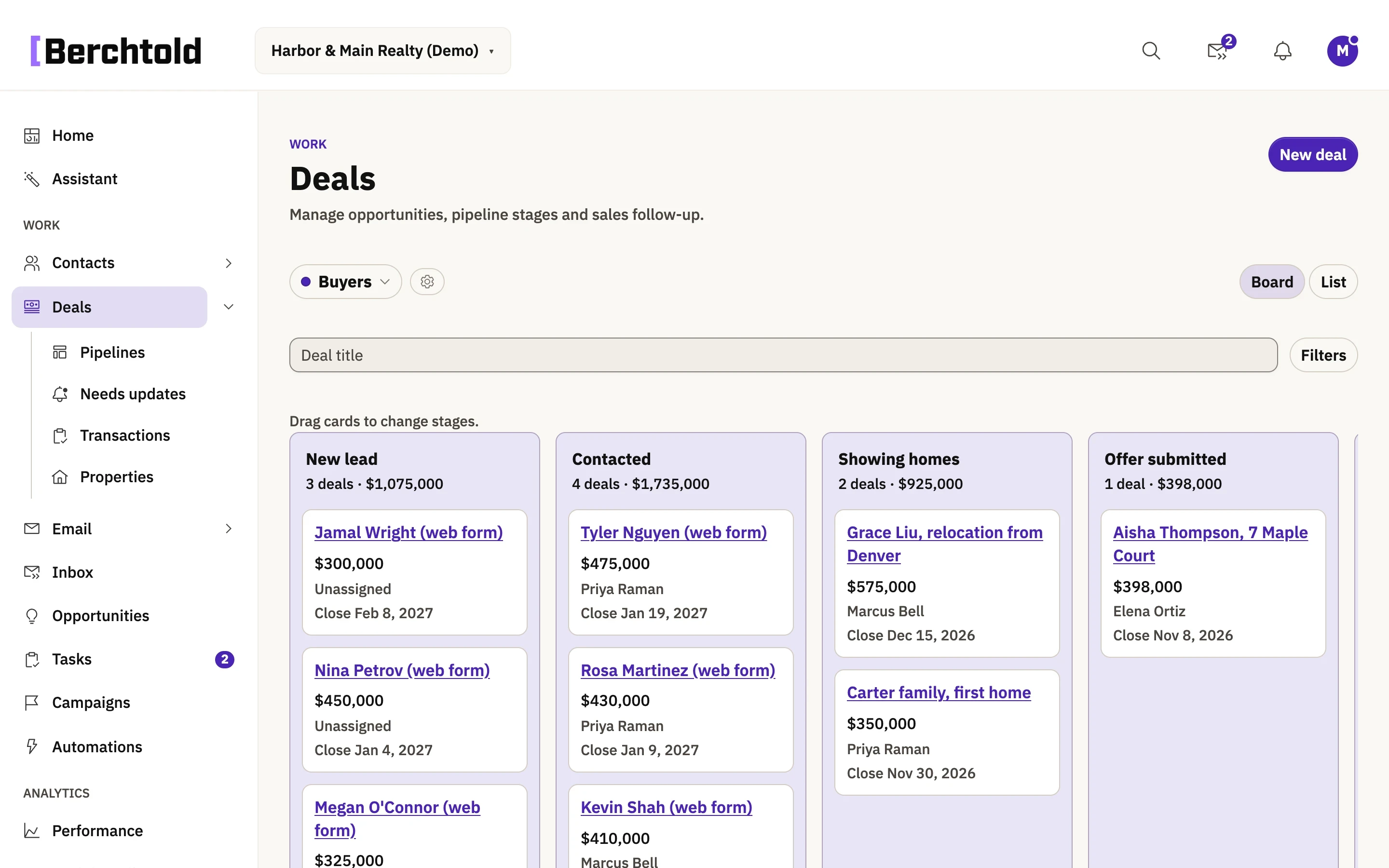The height and width of the screenshot is (868, 1389).
Task: Open Nina Petrov (web form) deal
Action: pos(402,670)
